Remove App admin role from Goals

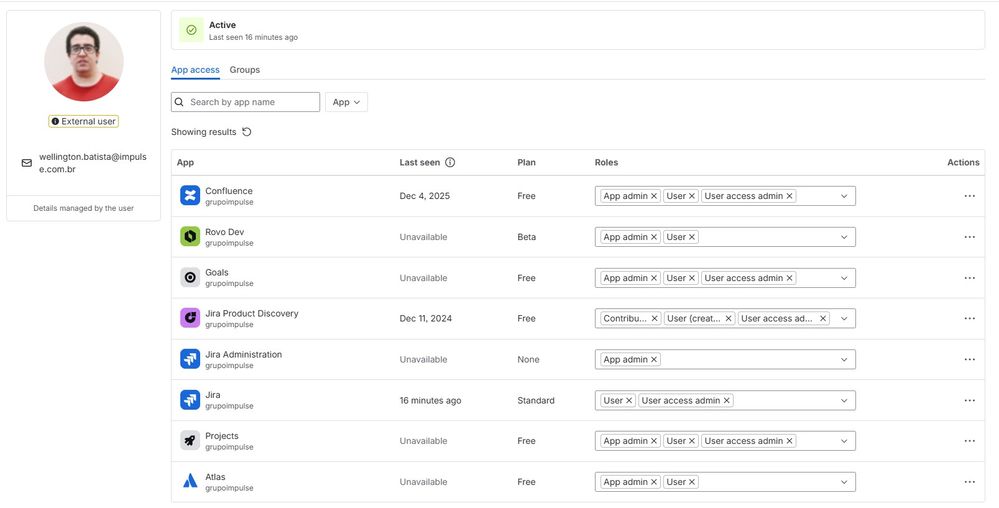point(654,278)
